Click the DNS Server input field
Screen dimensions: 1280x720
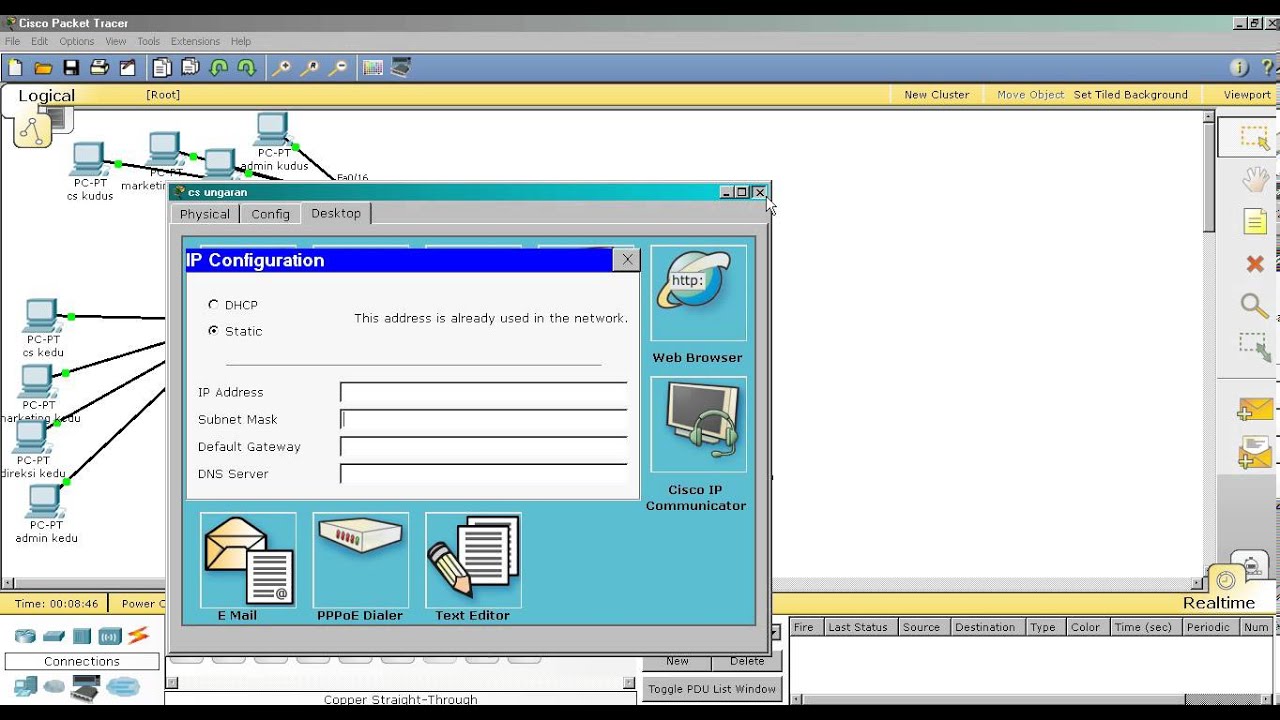[x=483, y=473]
